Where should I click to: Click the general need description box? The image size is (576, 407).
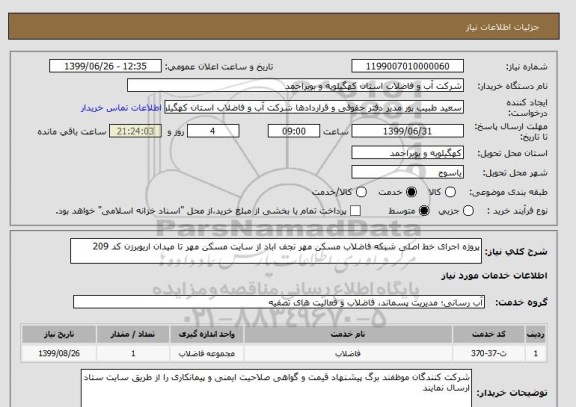[276, 251]
